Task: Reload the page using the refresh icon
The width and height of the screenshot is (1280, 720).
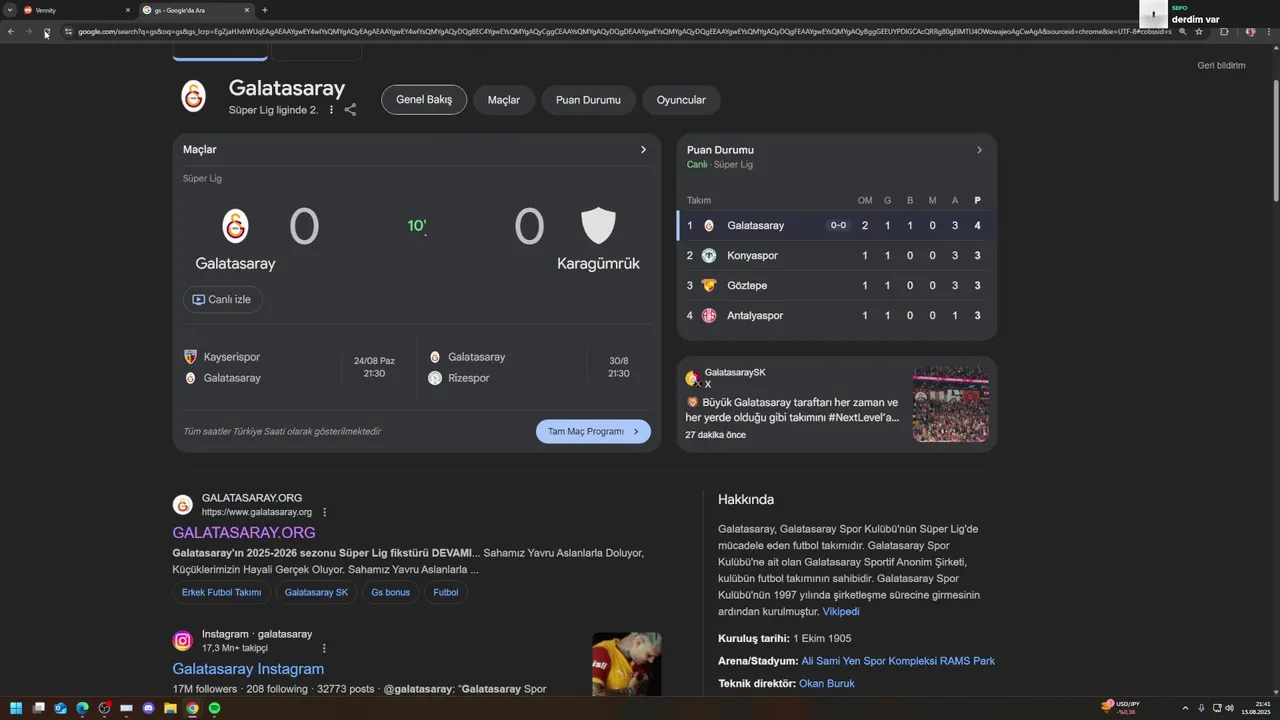Action: coord(46,32)
